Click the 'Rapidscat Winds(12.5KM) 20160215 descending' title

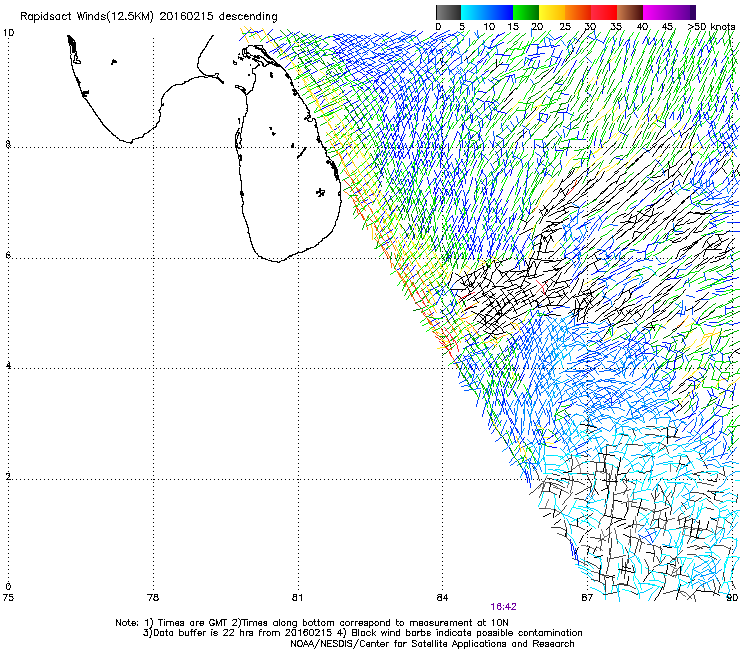coord(149,17)
